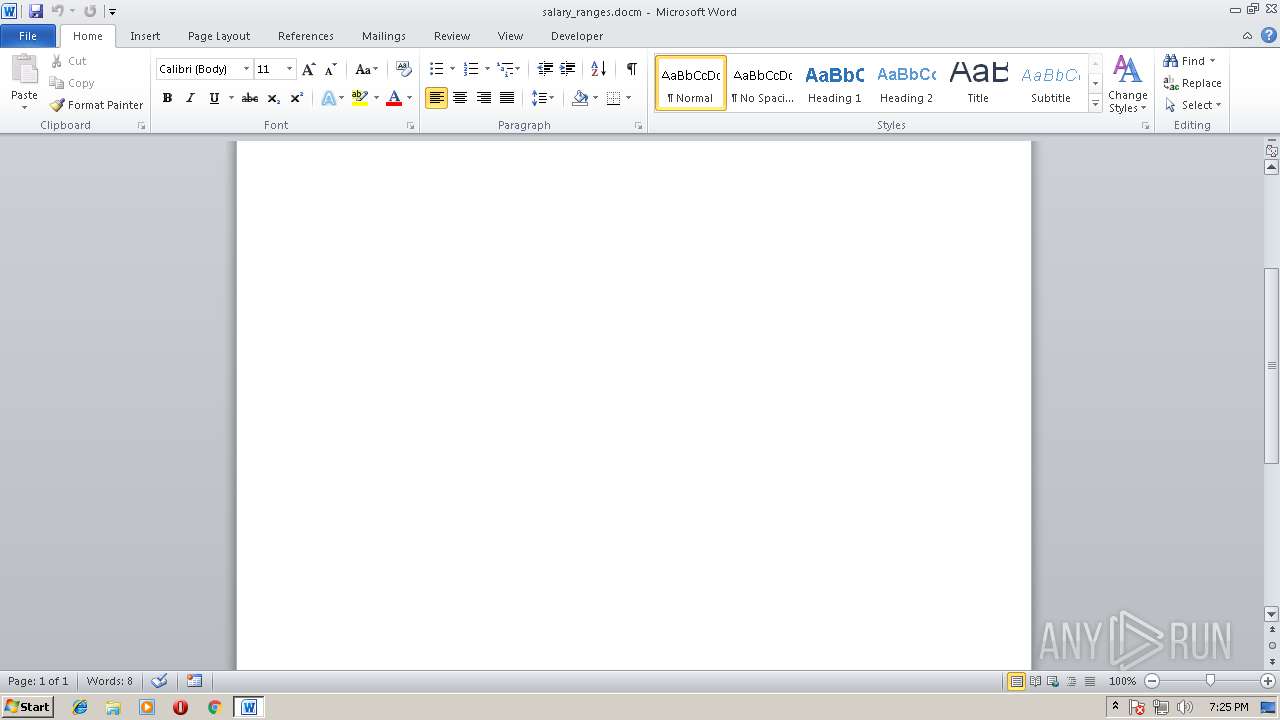Screen dimensions: 1280x720
Task: Apply red font color
Action: pos(394,98)
